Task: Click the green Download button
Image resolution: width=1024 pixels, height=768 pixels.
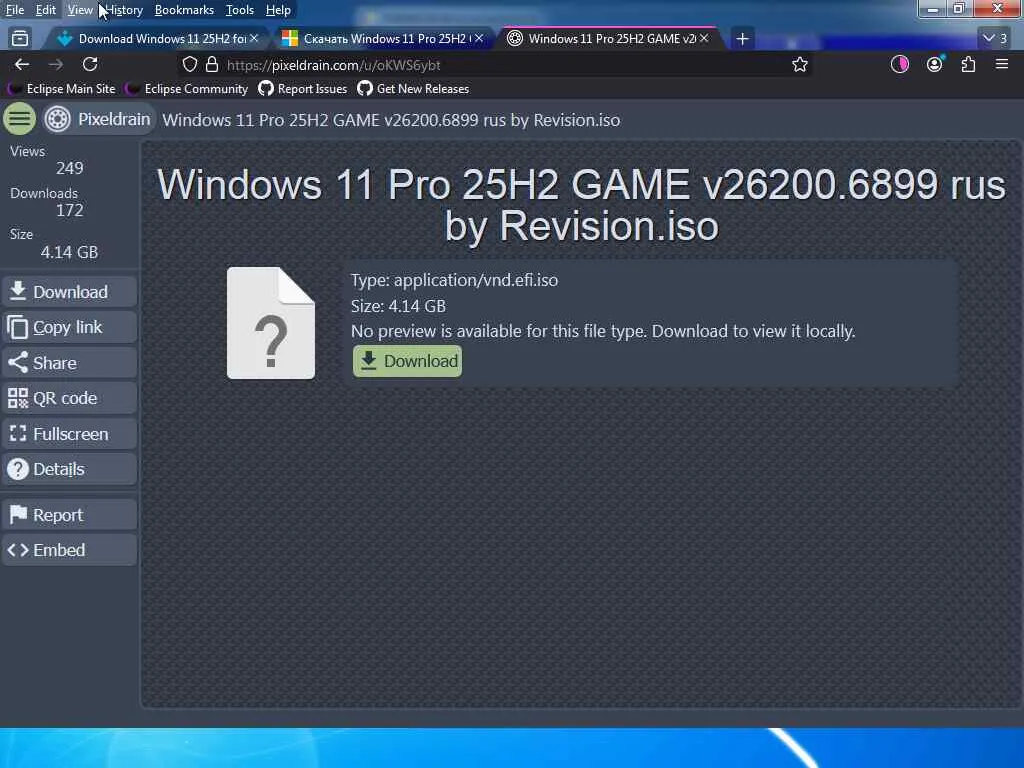Action: click(x=408, y=361)
